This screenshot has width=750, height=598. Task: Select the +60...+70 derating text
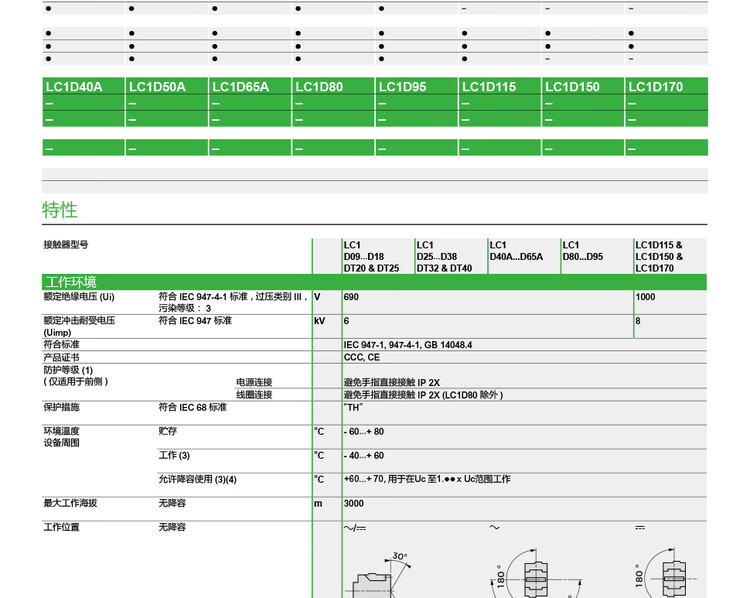427,479
